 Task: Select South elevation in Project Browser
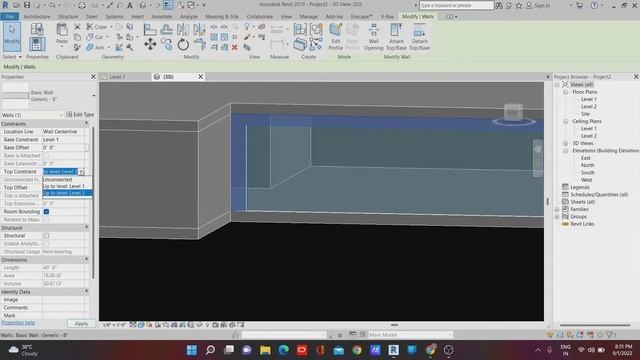pyautogui.click(x=588, y=173)
